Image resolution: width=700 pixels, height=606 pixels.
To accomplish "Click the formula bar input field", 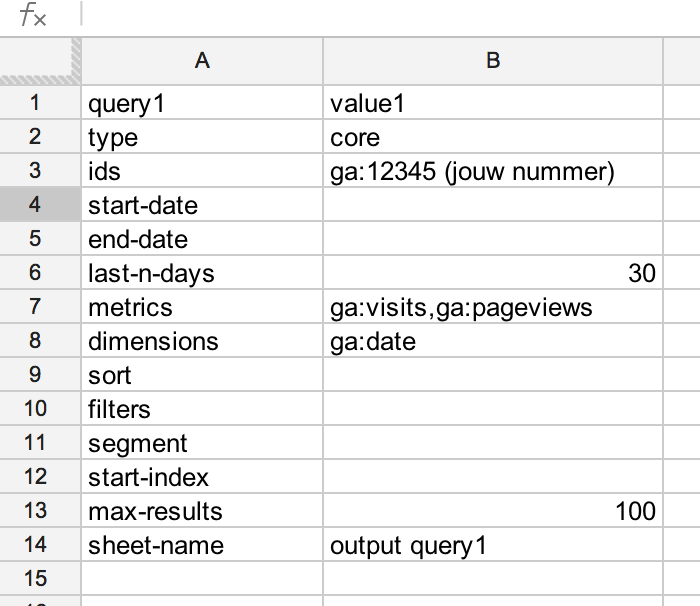I will pyautogui.click(x=390, y=17).
